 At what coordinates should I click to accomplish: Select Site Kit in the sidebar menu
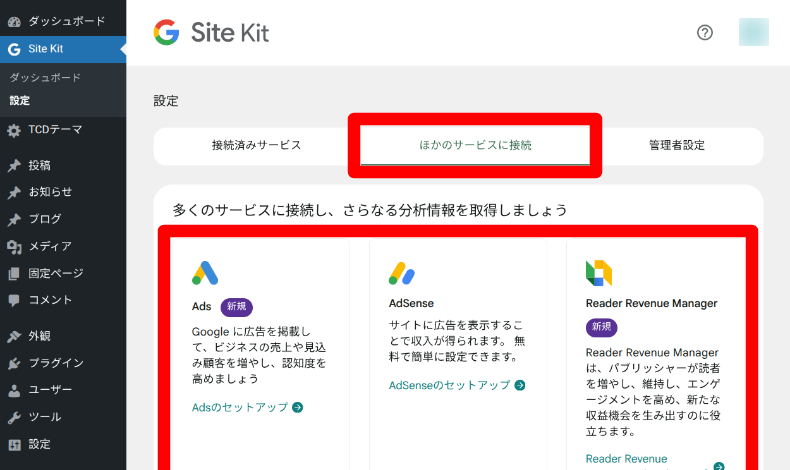click(x=63, y=49)
